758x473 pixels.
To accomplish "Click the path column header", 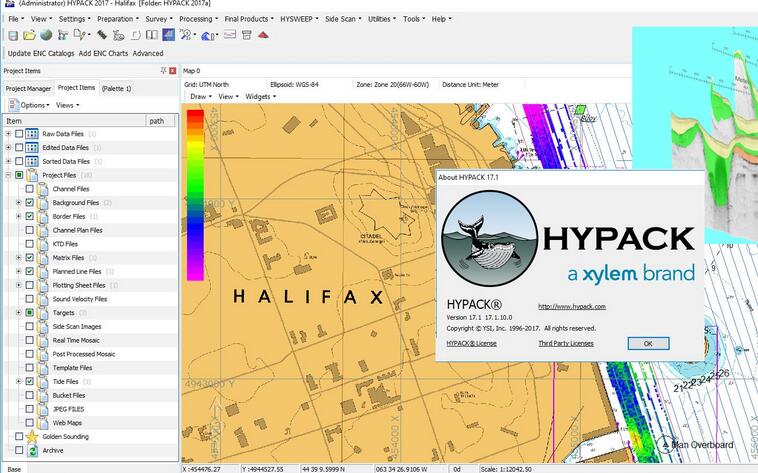I will [160, 121].
